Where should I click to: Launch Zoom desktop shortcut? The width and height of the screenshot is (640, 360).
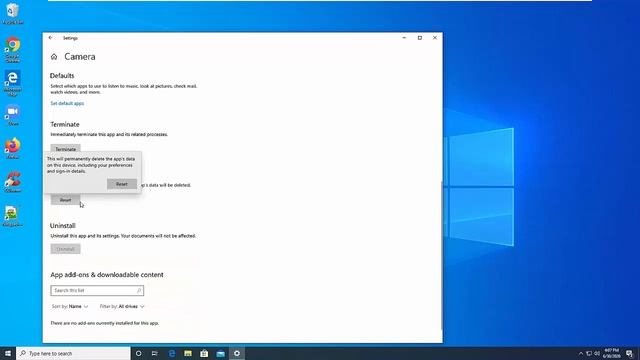[x=13, y=115]
